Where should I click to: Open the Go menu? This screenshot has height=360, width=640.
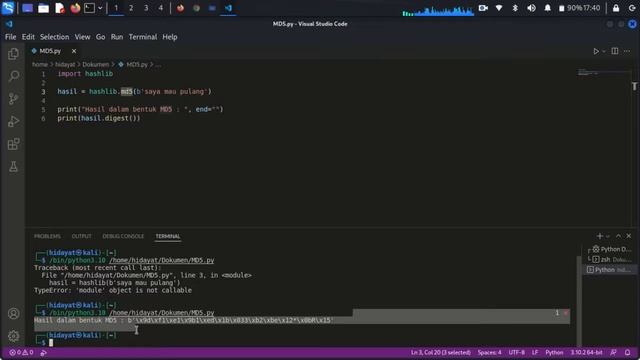click(100, 37)
